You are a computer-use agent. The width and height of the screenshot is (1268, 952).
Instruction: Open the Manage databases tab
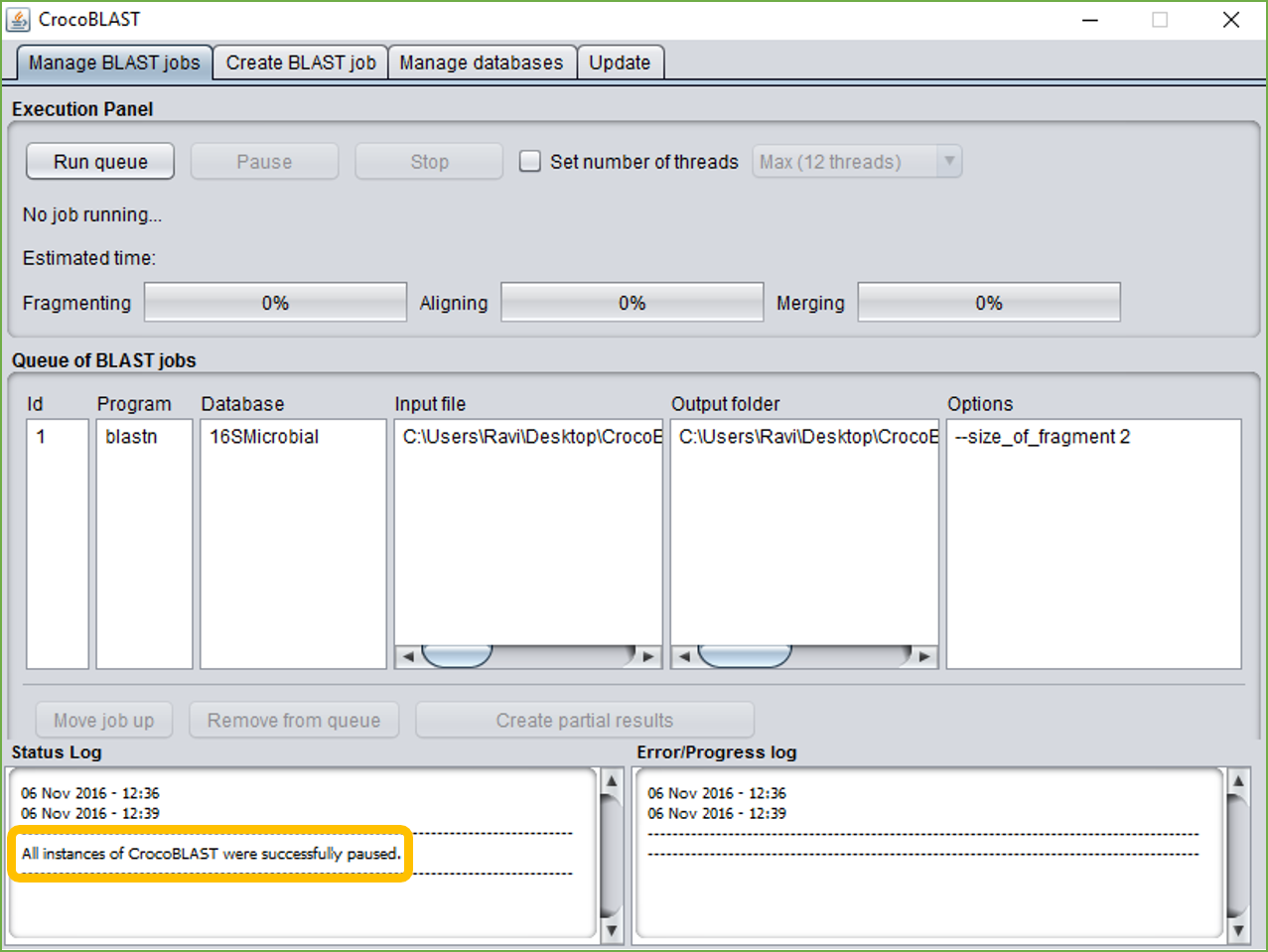(x=482, y=63)
